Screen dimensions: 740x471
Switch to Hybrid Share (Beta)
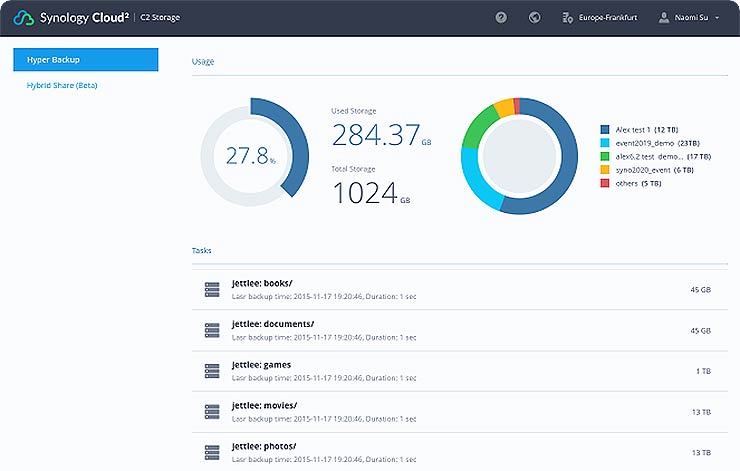pos(62,85)
